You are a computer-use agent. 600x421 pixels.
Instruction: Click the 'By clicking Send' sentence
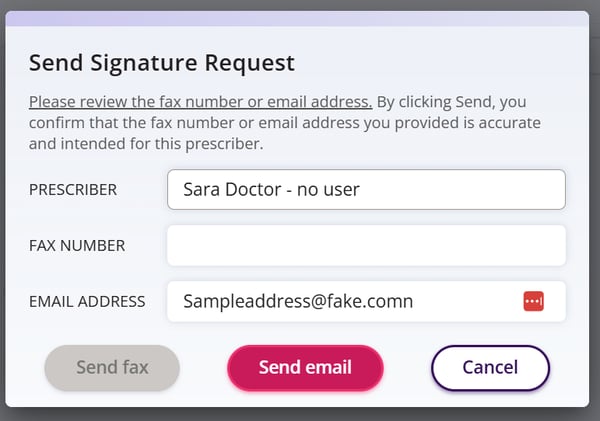click(x=450, y=102)
